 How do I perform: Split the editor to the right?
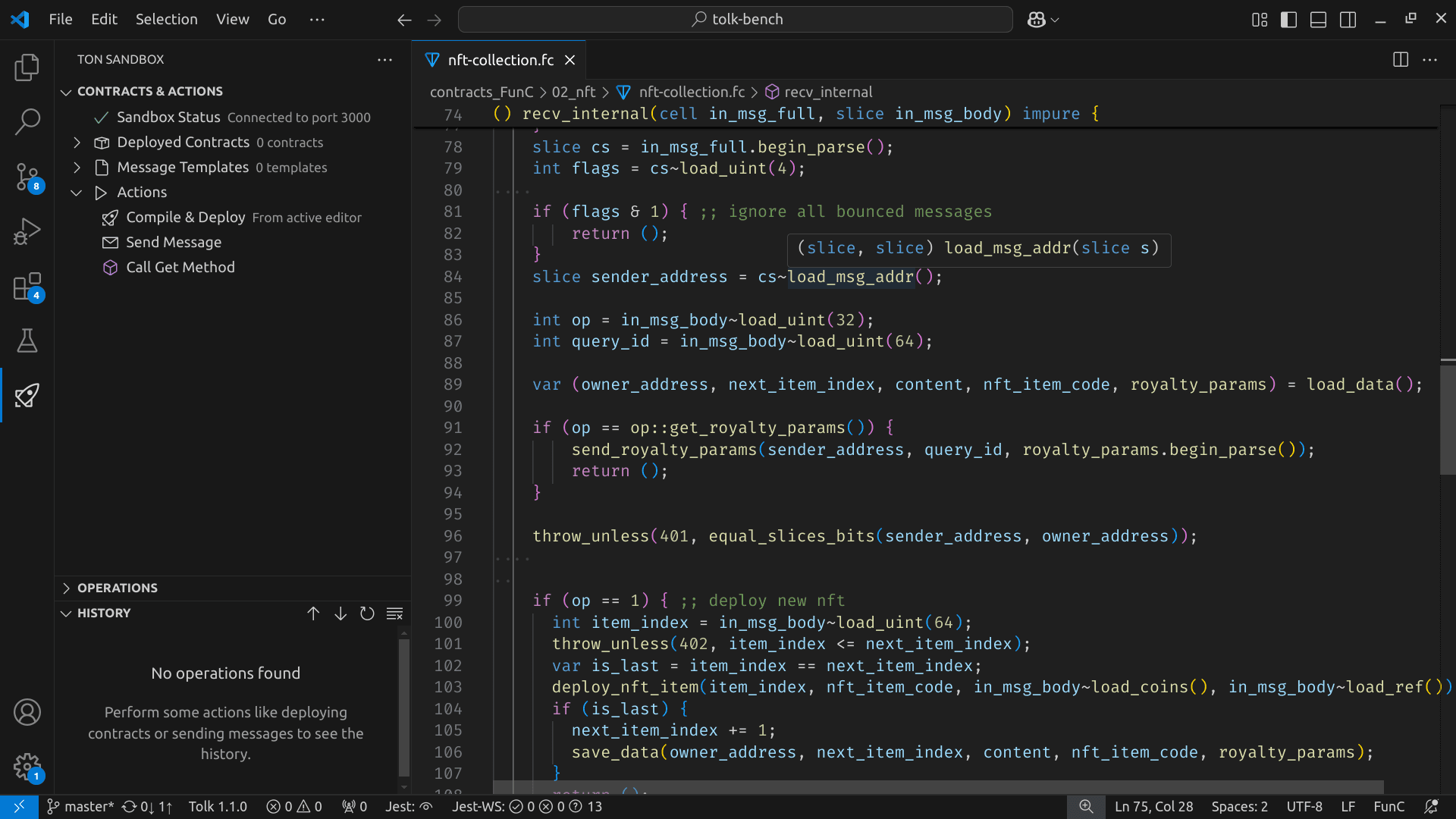click(x=1401, y=60)
